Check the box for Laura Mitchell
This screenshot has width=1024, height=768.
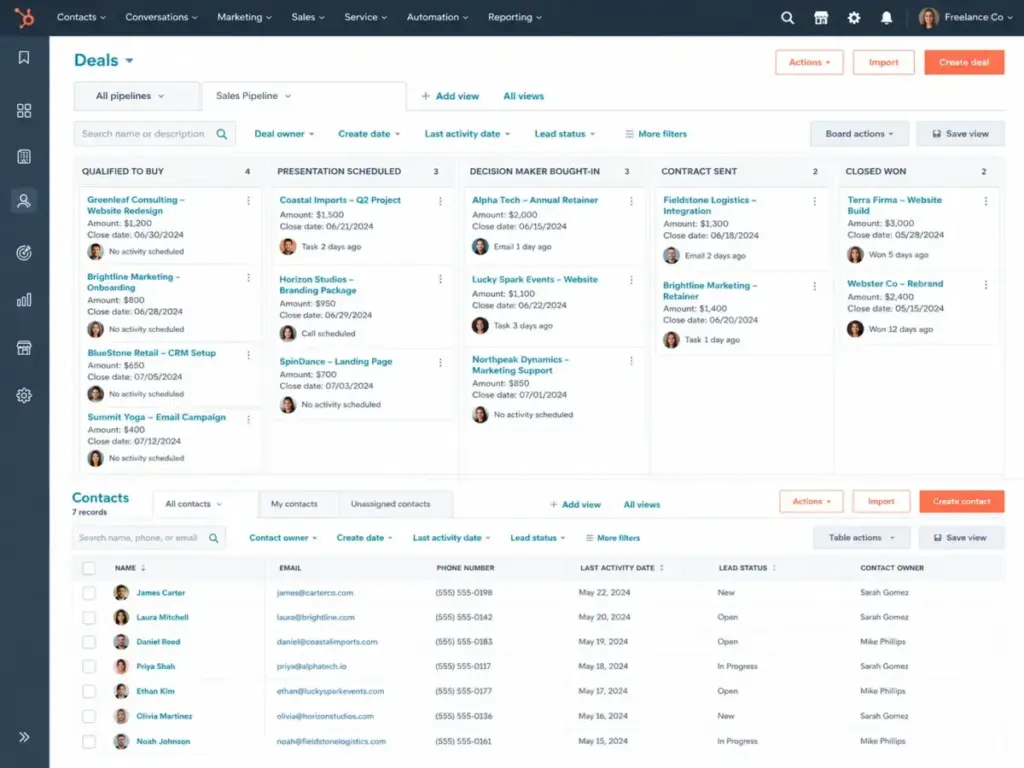pyautogui.click(x=89, y=617)
